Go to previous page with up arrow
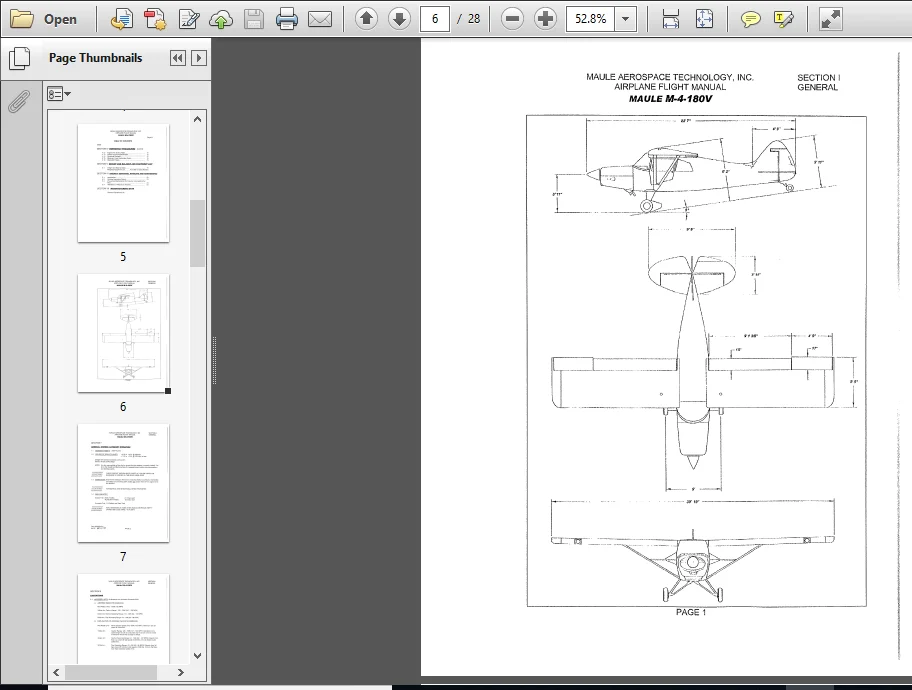The image size is (912, 690). tap(366, 19)
